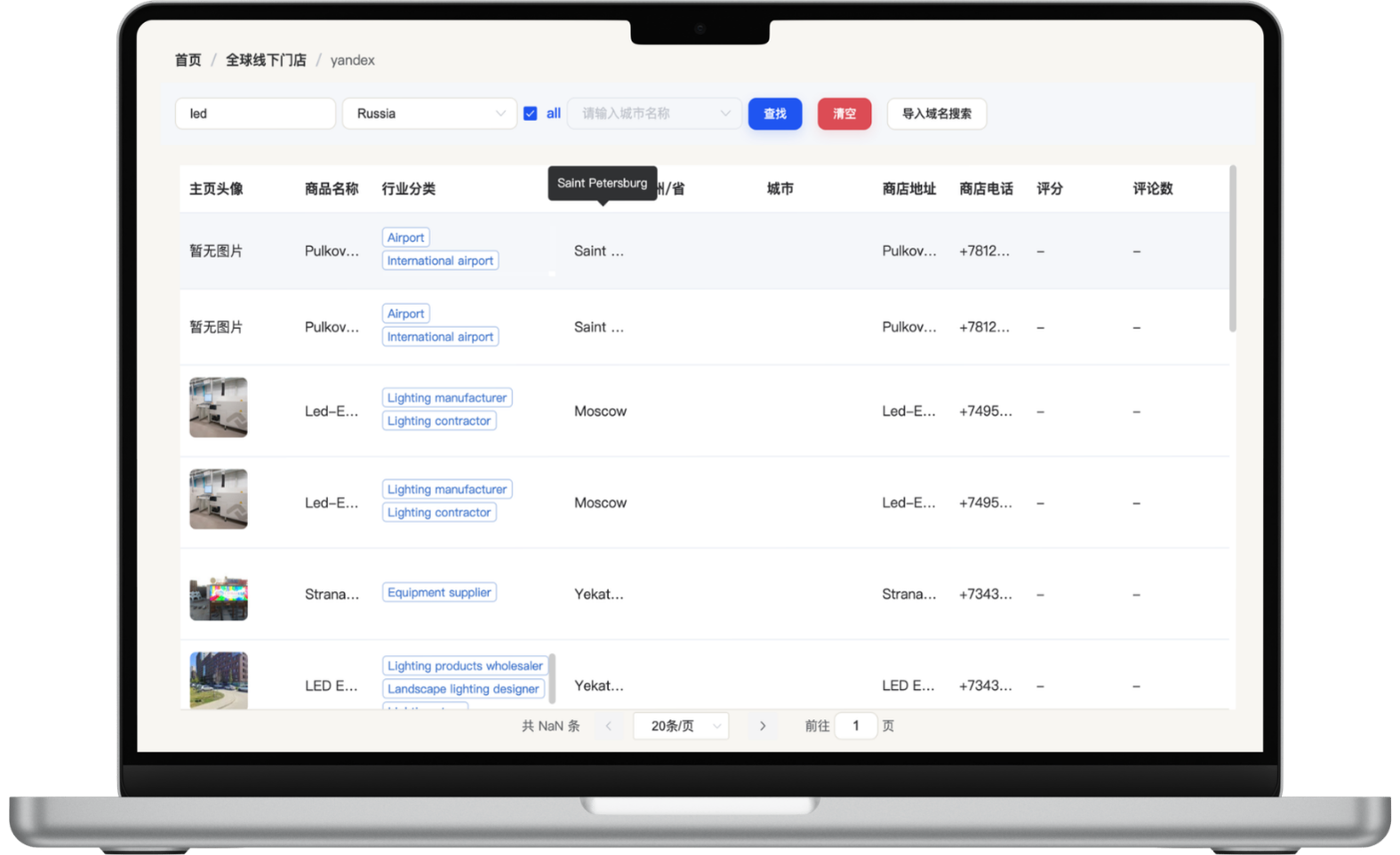Open the city name dropdown
The height and width of the screenshot is (855, 1400).
[654, 114]
